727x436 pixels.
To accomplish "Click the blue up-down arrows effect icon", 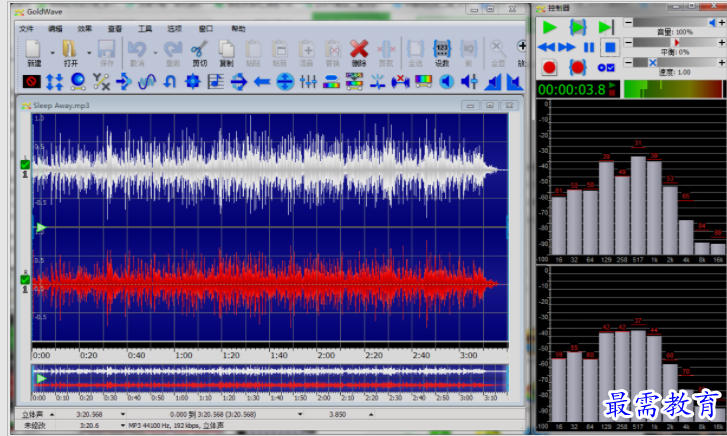I will point(54,82).
